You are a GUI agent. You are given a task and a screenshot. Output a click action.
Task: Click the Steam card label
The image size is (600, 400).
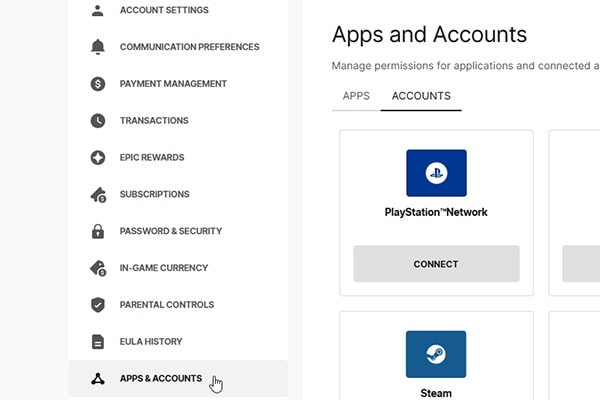(436, 393)
